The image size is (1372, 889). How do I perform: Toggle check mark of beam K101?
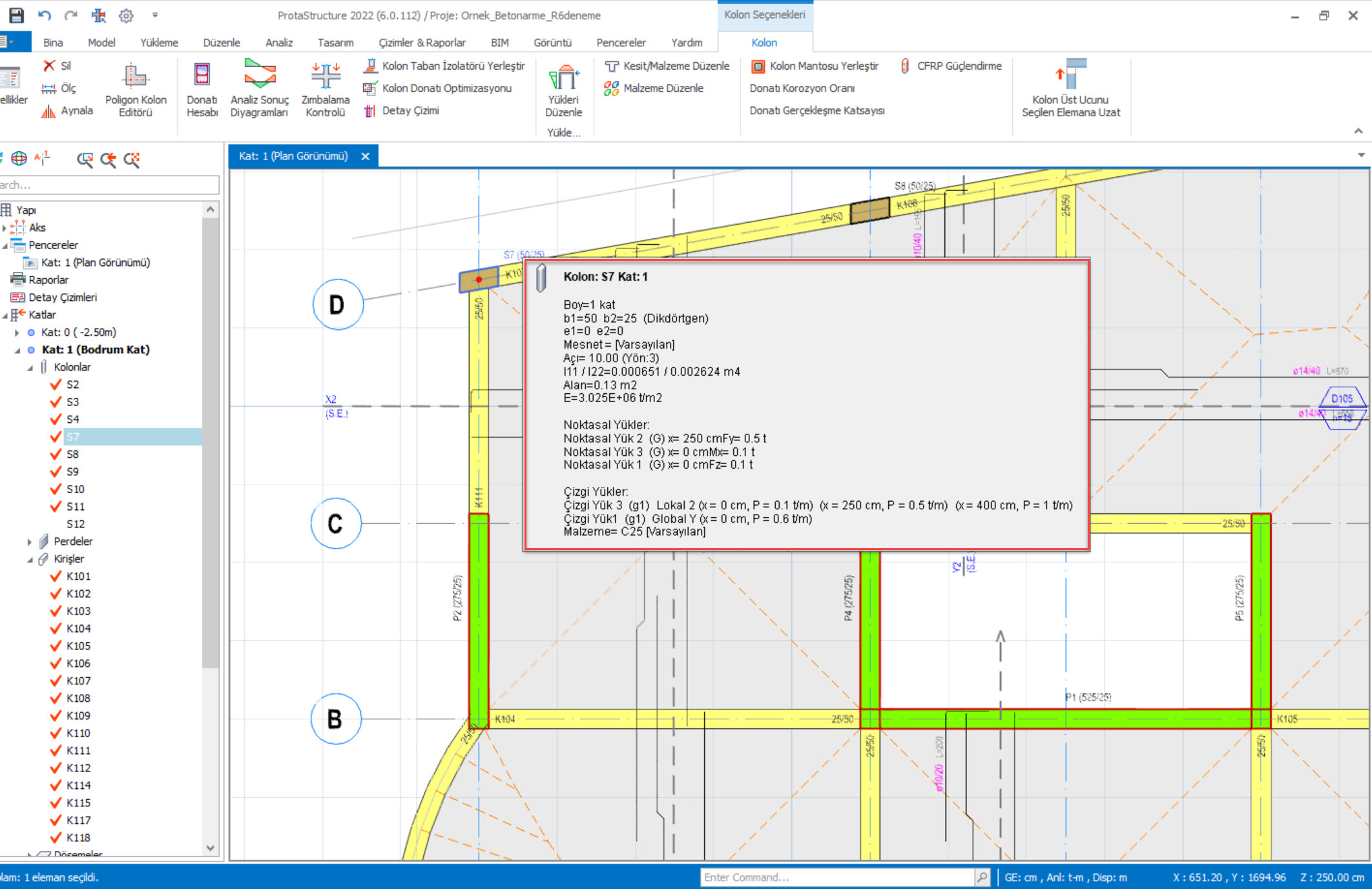pyautogui.click(x=56, y=576)
